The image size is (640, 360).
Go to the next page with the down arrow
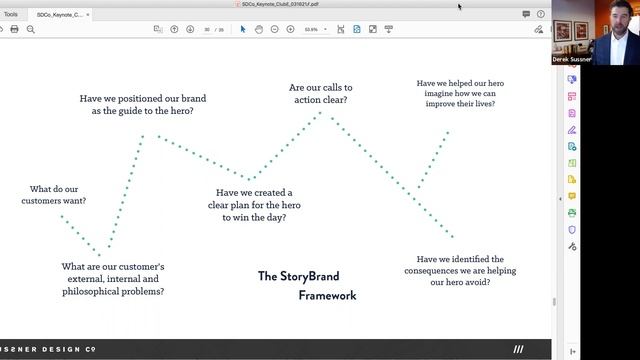190,29
